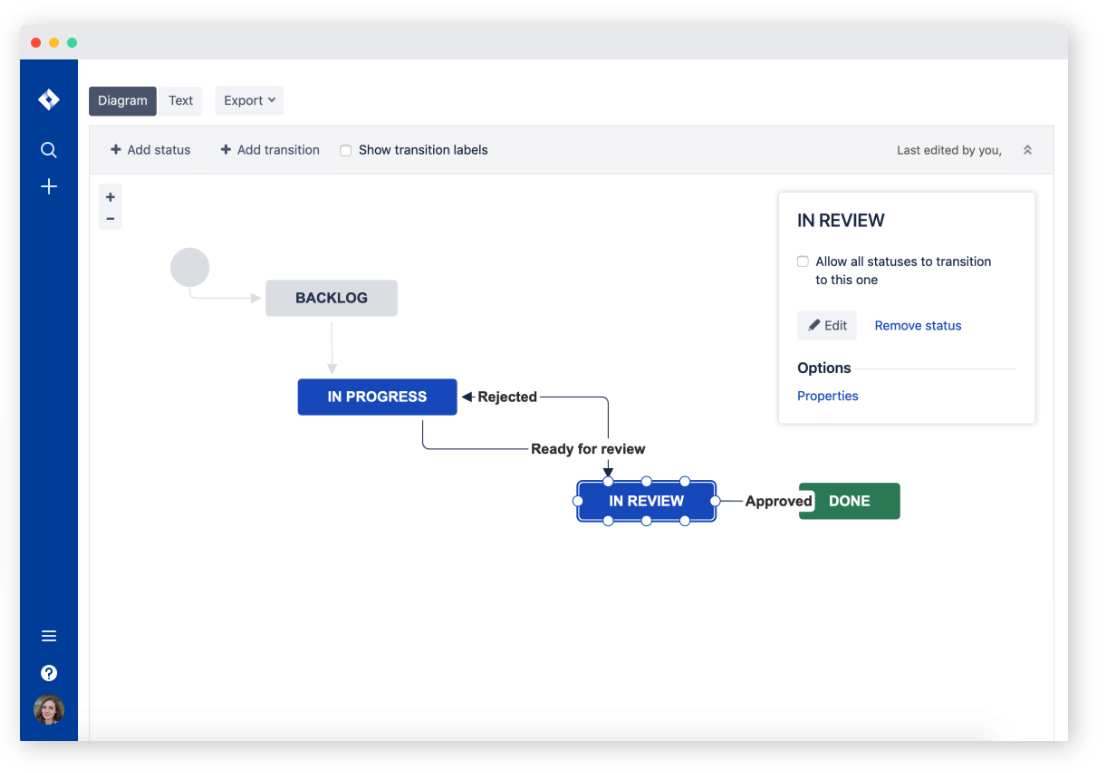Click the IN REVIEW panel heading

841,221
